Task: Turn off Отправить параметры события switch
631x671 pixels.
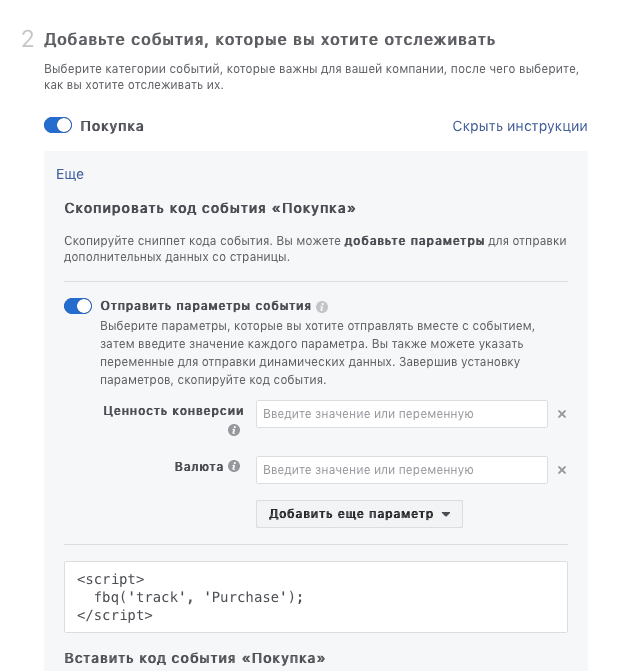Action: point(78,306)
